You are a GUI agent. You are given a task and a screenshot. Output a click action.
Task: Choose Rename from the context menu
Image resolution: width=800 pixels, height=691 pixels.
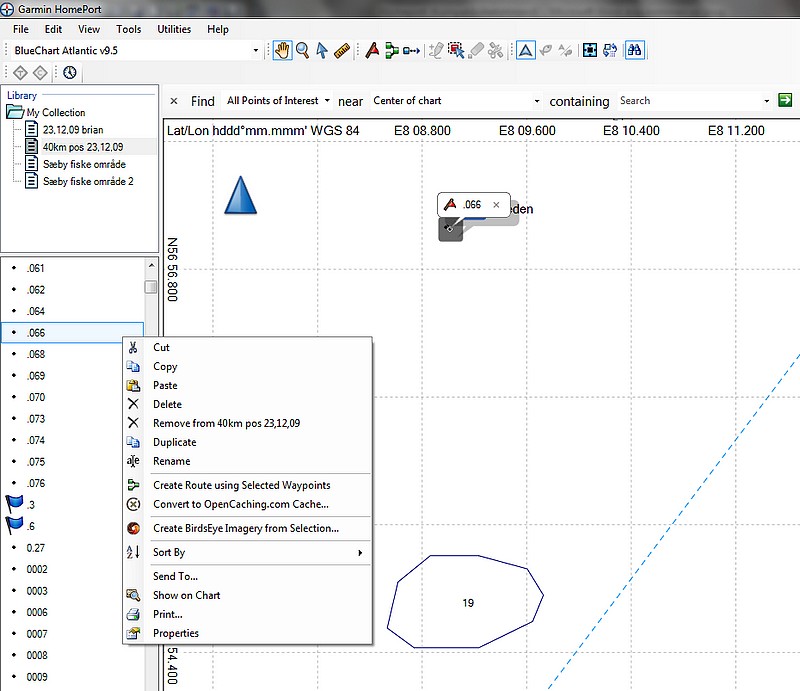(x=247, y=461)
